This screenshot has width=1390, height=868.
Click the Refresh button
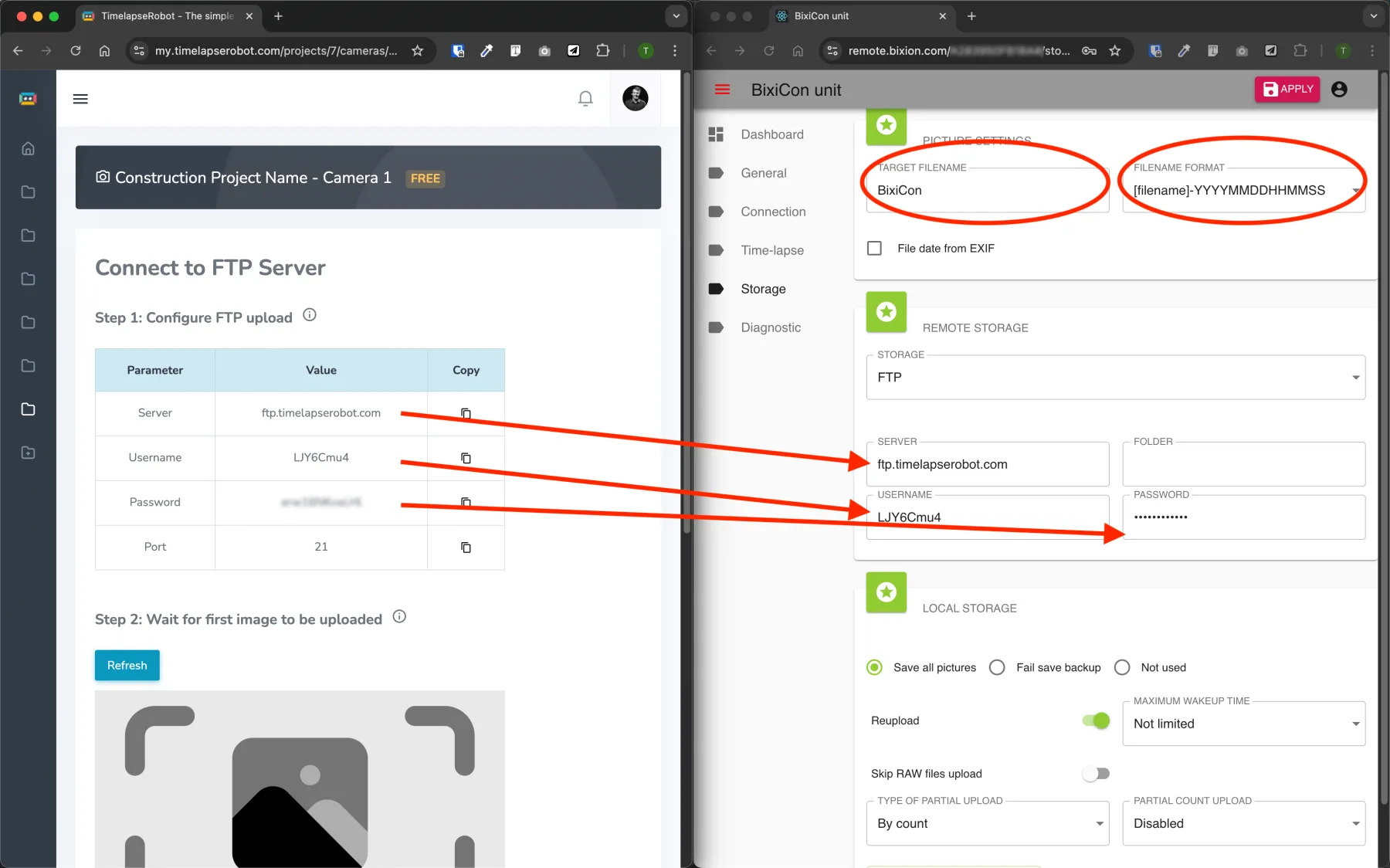click(127, 665)
